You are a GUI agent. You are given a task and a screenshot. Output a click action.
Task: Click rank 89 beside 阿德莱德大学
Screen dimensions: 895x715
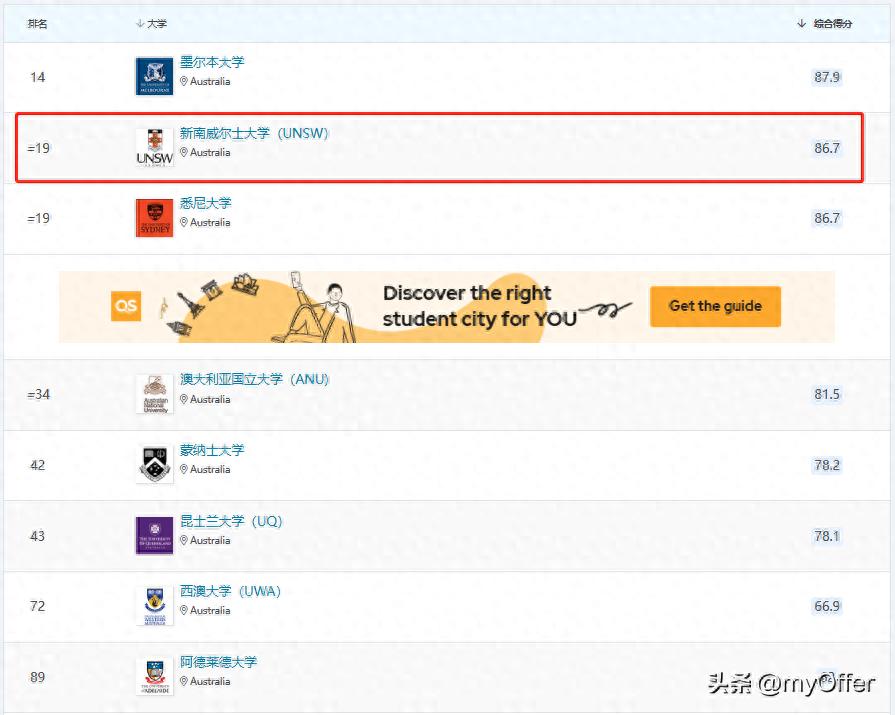(x=38, y=677)
